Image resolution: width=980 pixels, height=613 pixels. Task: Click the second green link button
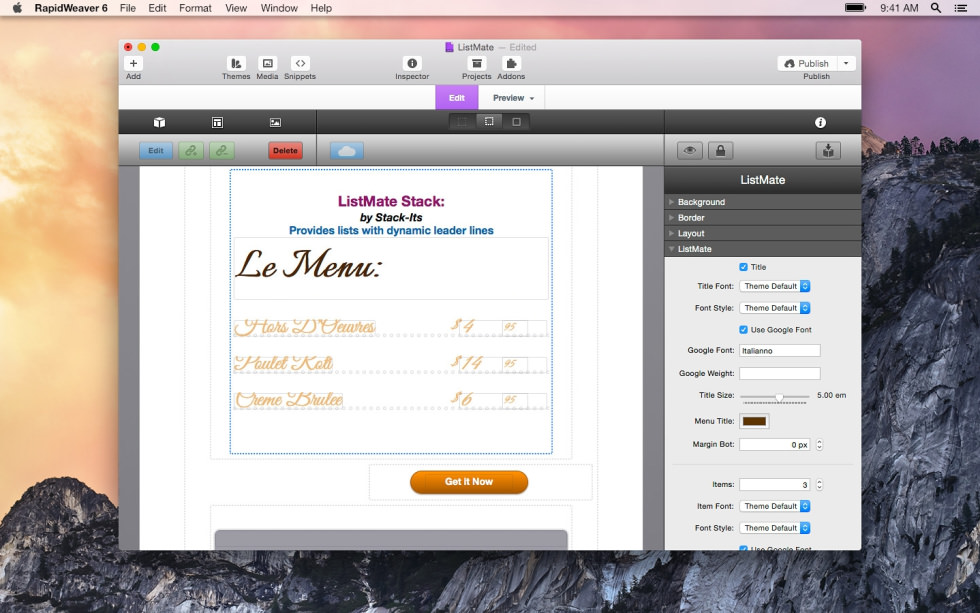tap(222, 151)
